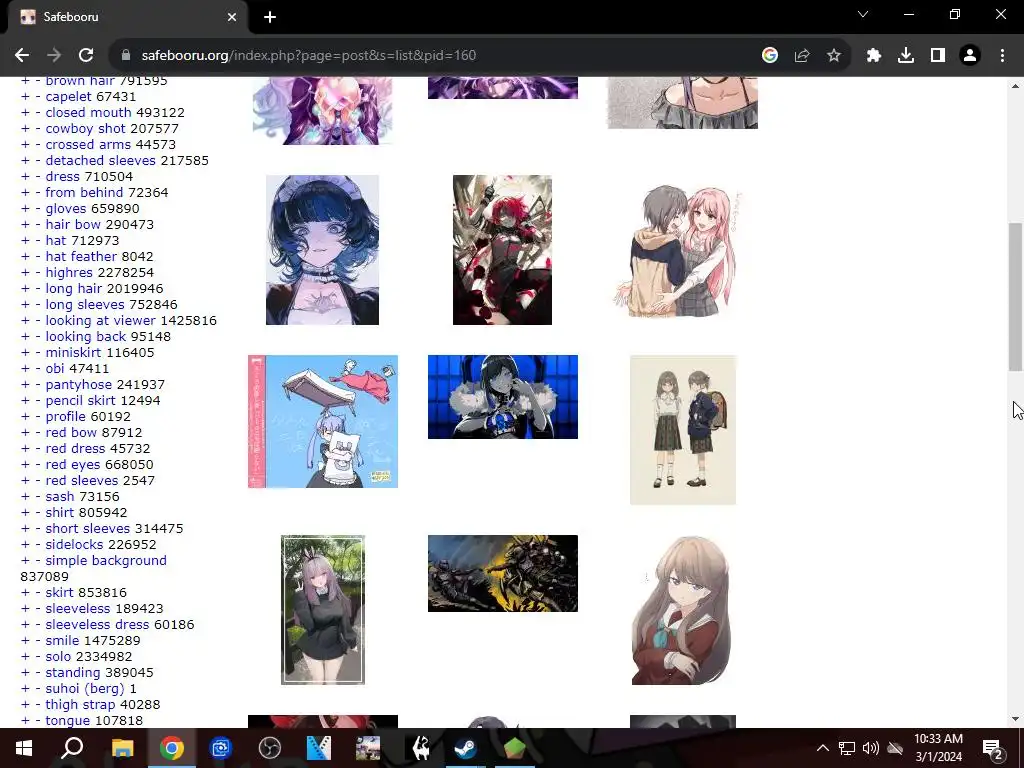
Task: Toggle Chrome side panel icon
Action: pyautogui.click(x=938, y=56)
